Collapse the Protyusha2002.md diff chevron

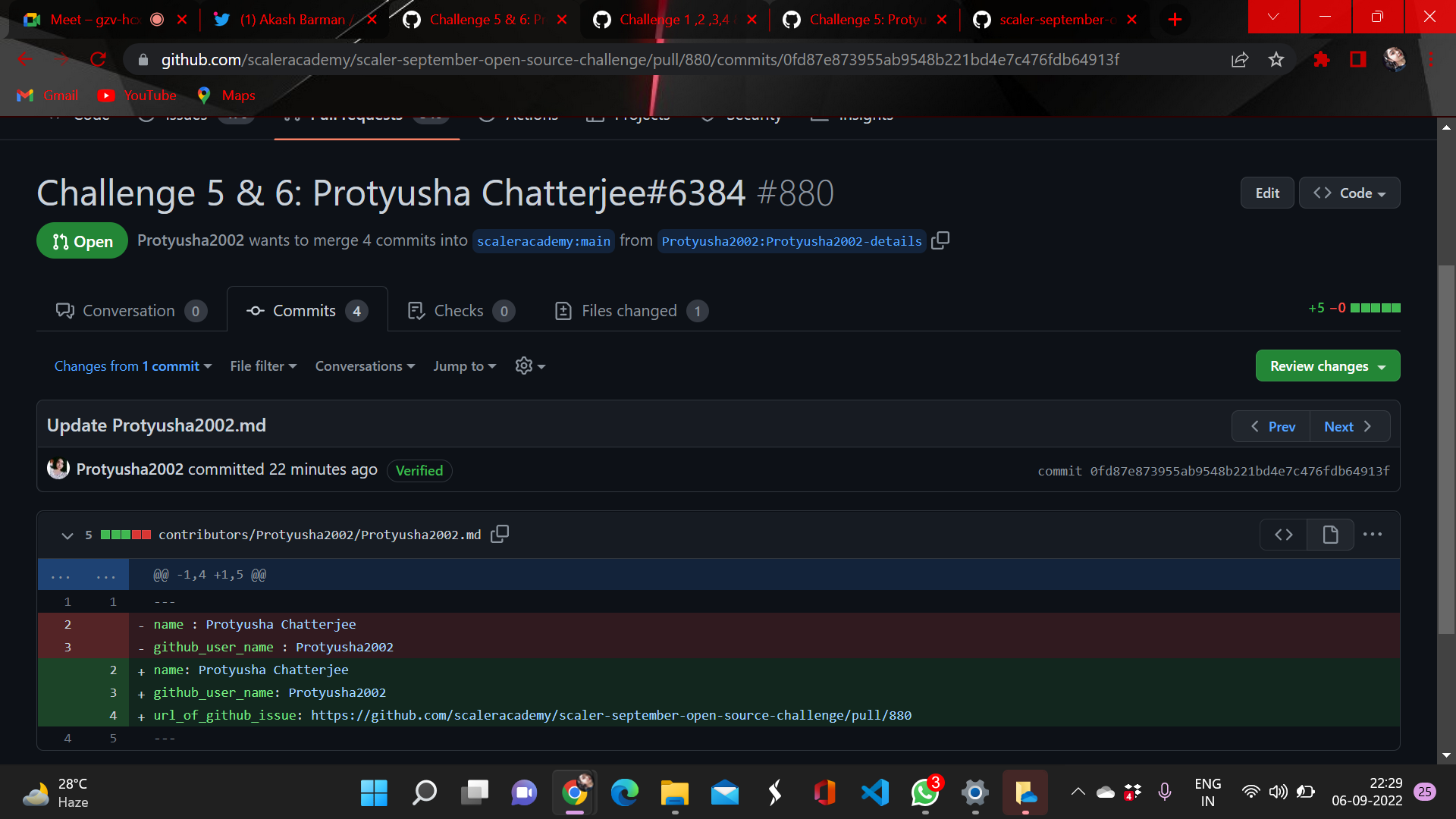67,535
